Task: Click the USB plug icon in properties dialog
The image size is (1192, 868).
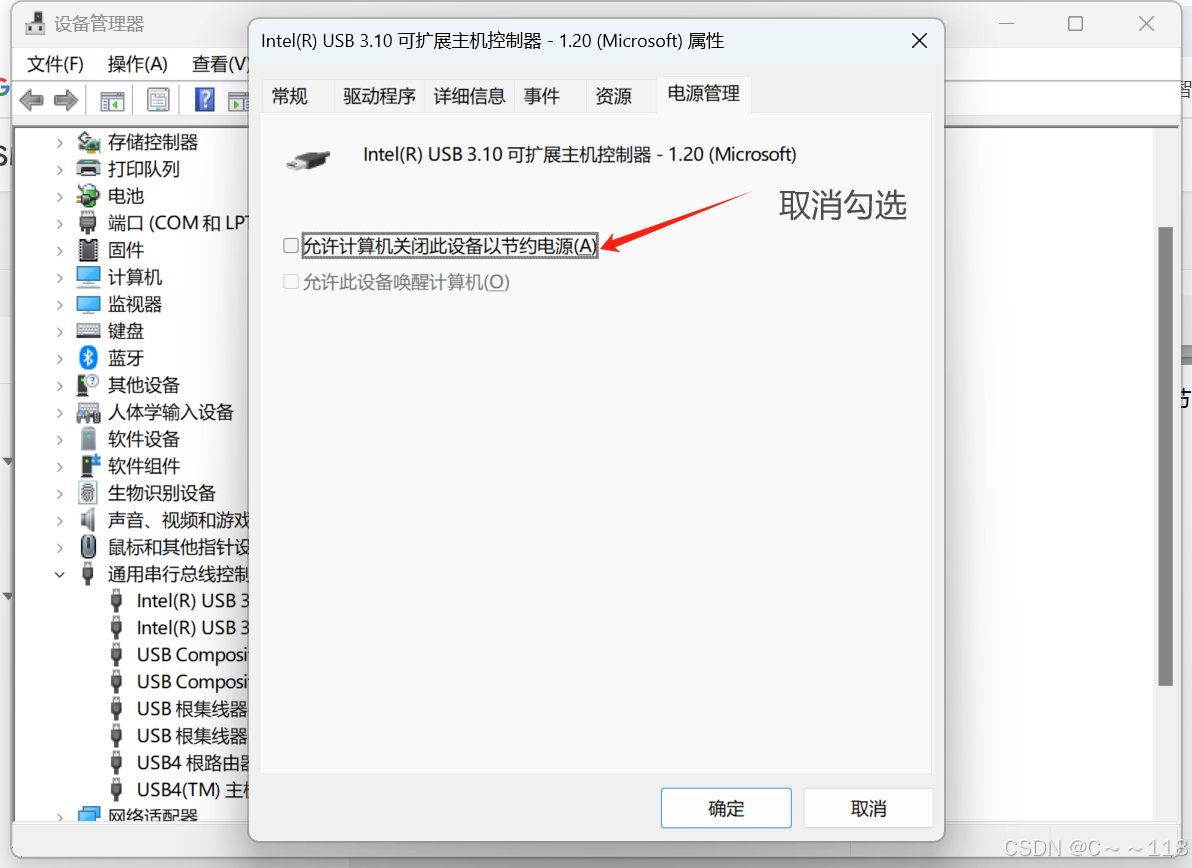Action: coord(308,160)
